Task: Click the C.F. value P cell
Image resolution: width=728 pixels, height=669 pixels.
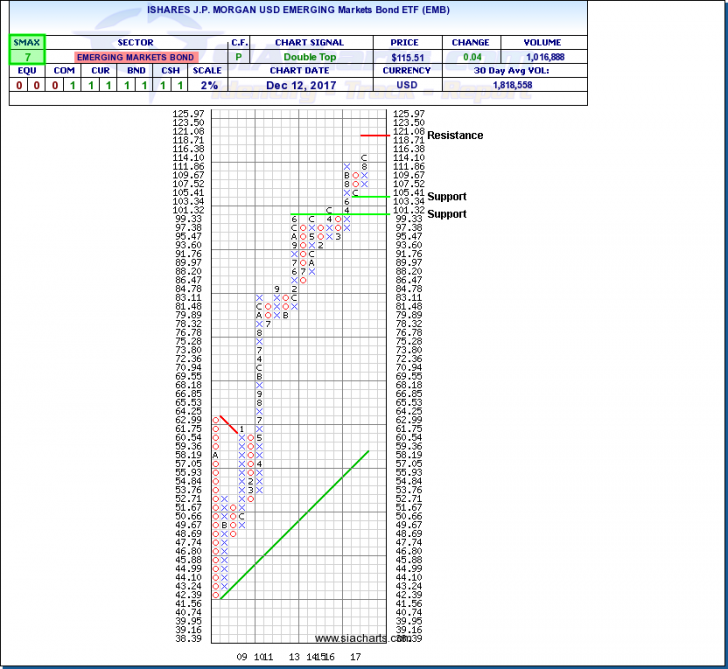Action: click(x=239, y=58)
